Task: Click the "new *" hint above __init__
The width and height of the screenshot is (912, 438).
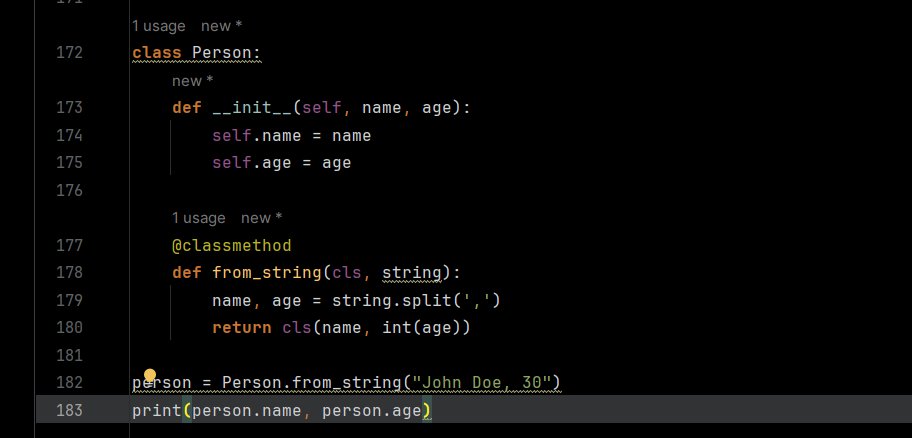Action: coord(193,81)
